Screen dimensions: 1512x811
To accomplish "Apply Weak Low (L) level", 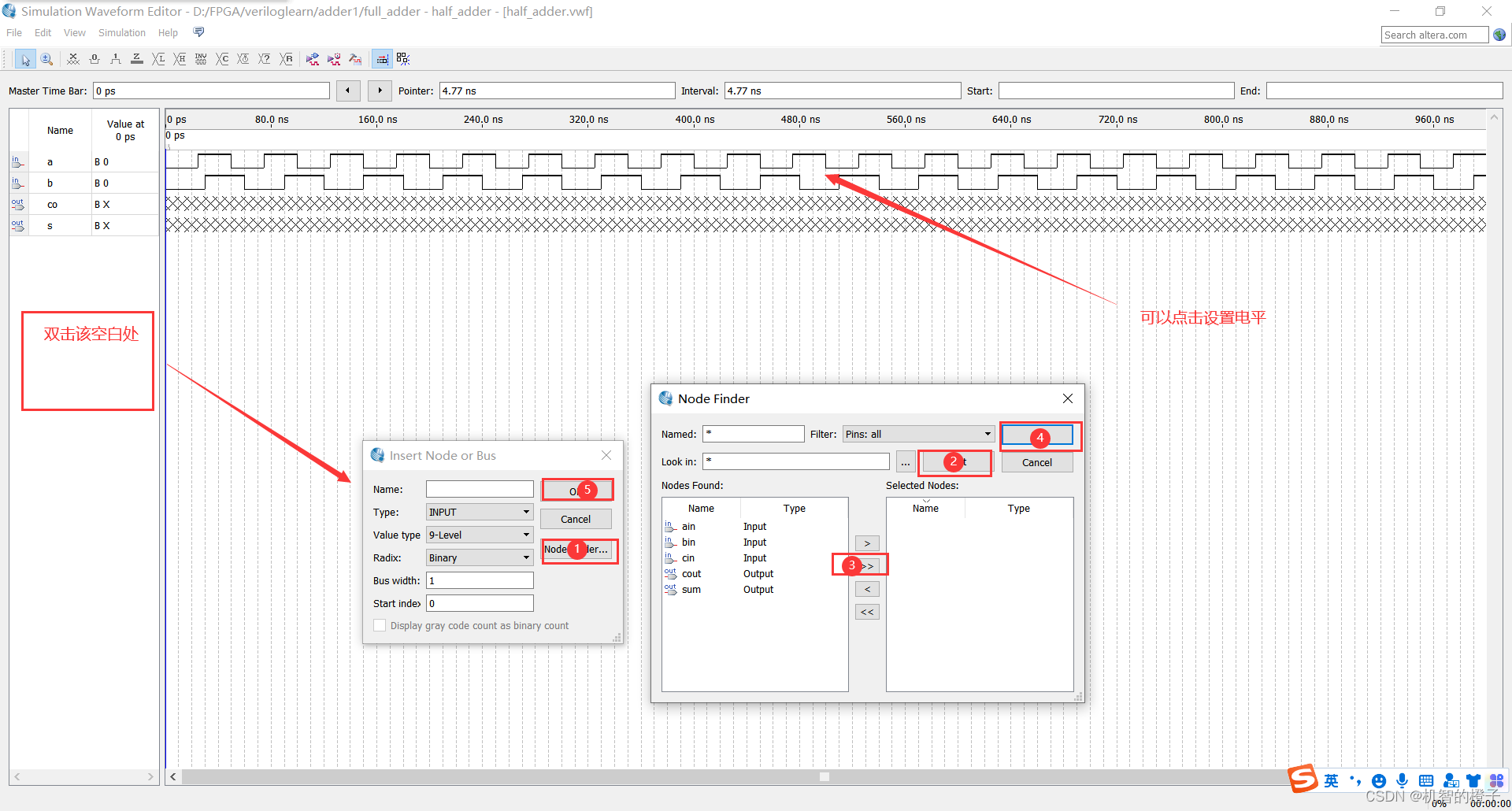I will (158, 59).
